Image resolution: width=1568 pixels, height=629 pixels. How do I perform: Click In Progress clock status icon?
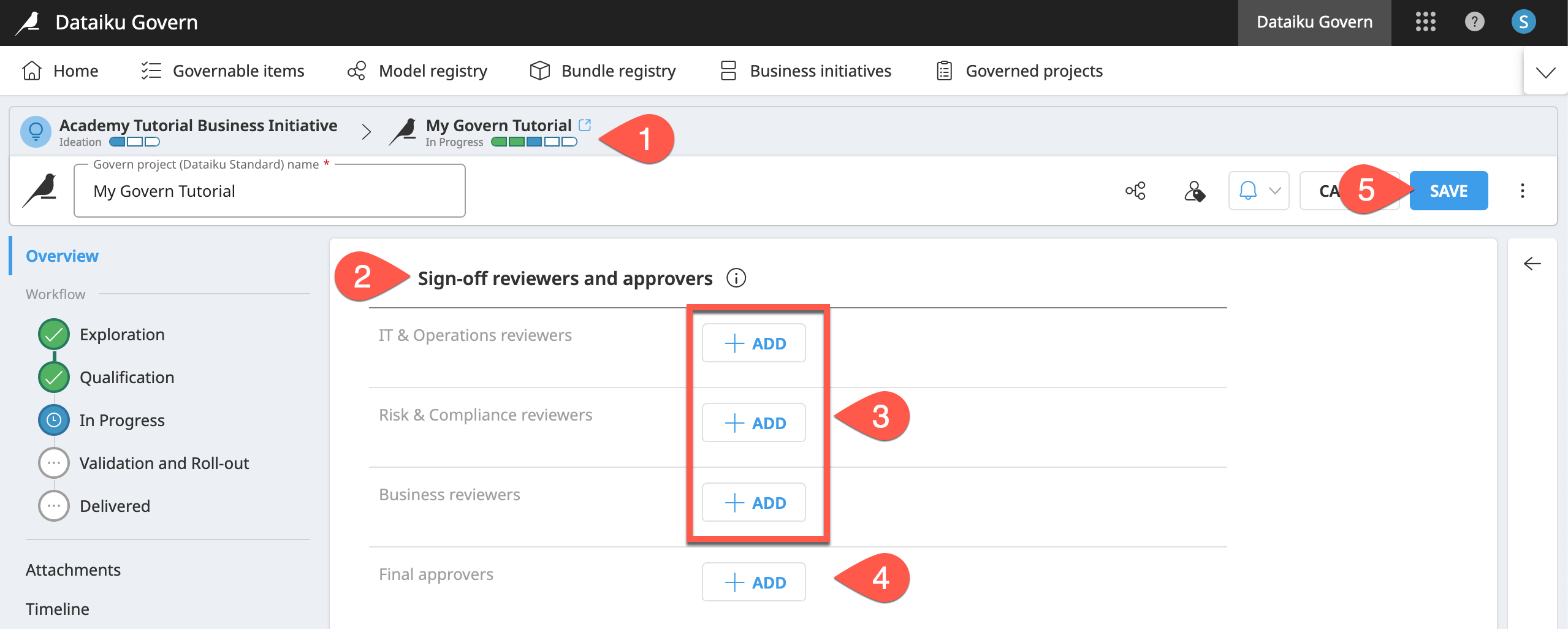[x=54, y=420]
